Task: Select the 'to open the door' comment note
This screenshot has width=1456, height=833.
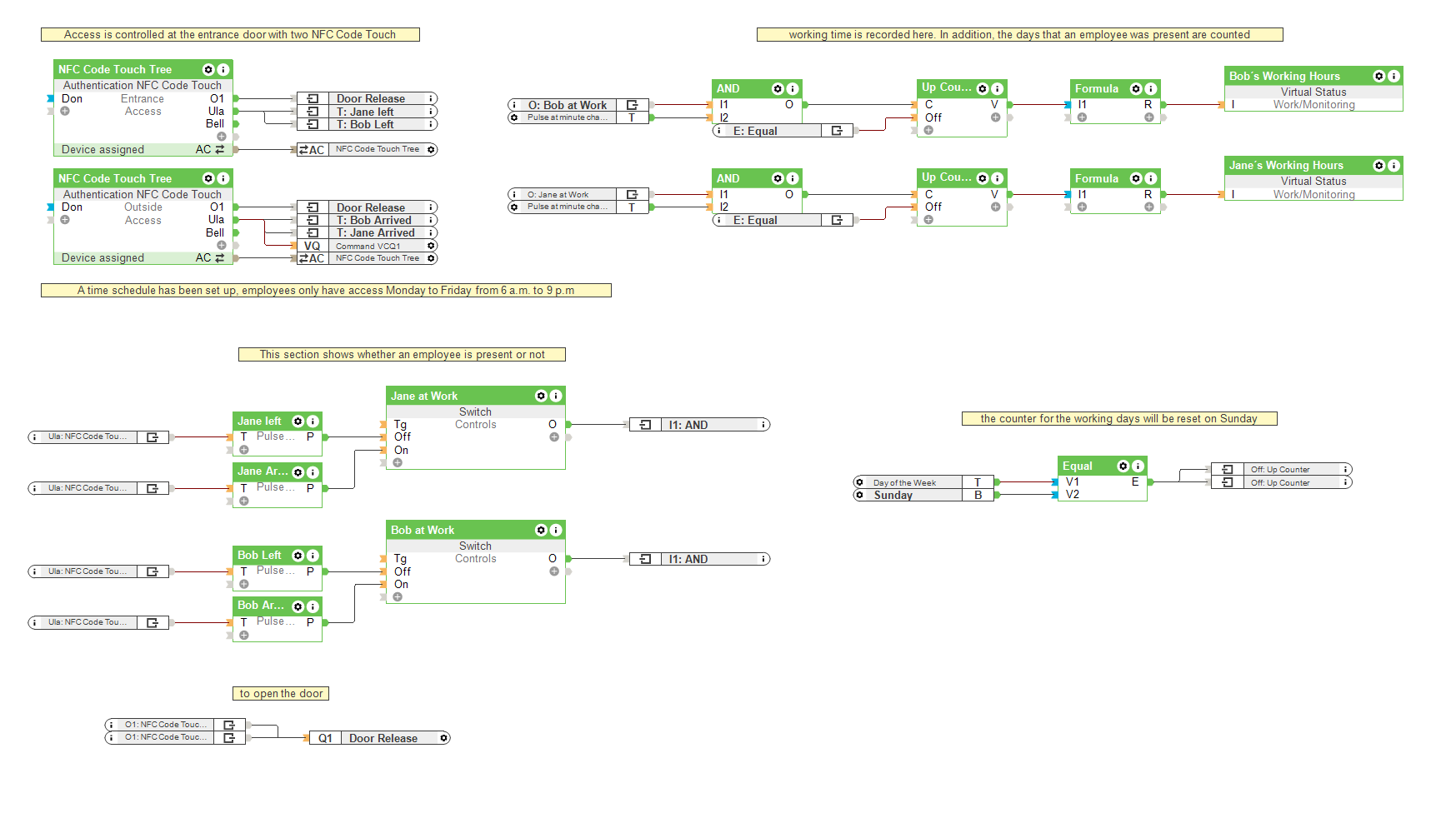Action: [281, 694]
